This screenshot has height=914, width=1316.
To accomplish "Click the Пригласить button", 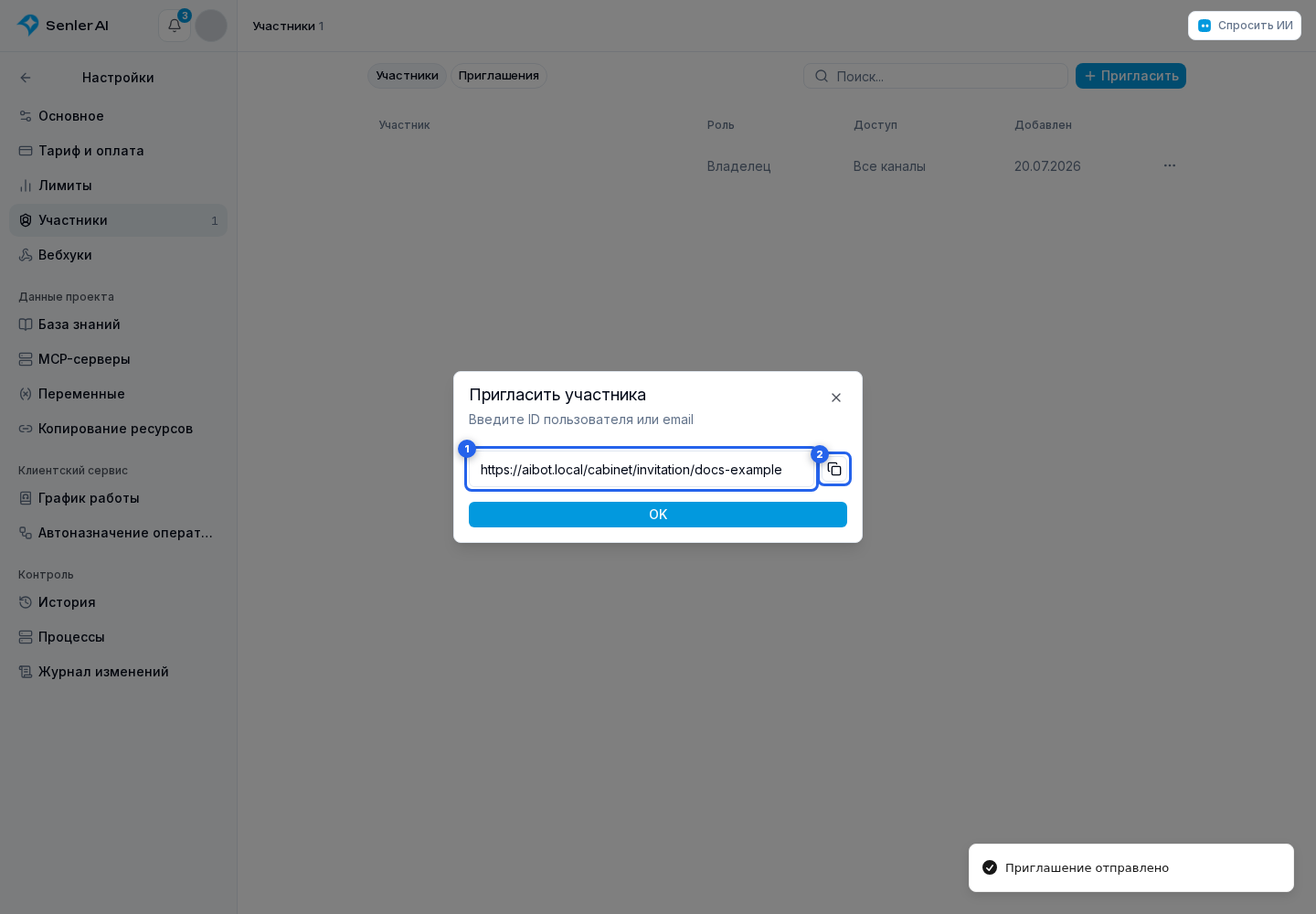I will pyautogui.click(x=1130, y=76).
